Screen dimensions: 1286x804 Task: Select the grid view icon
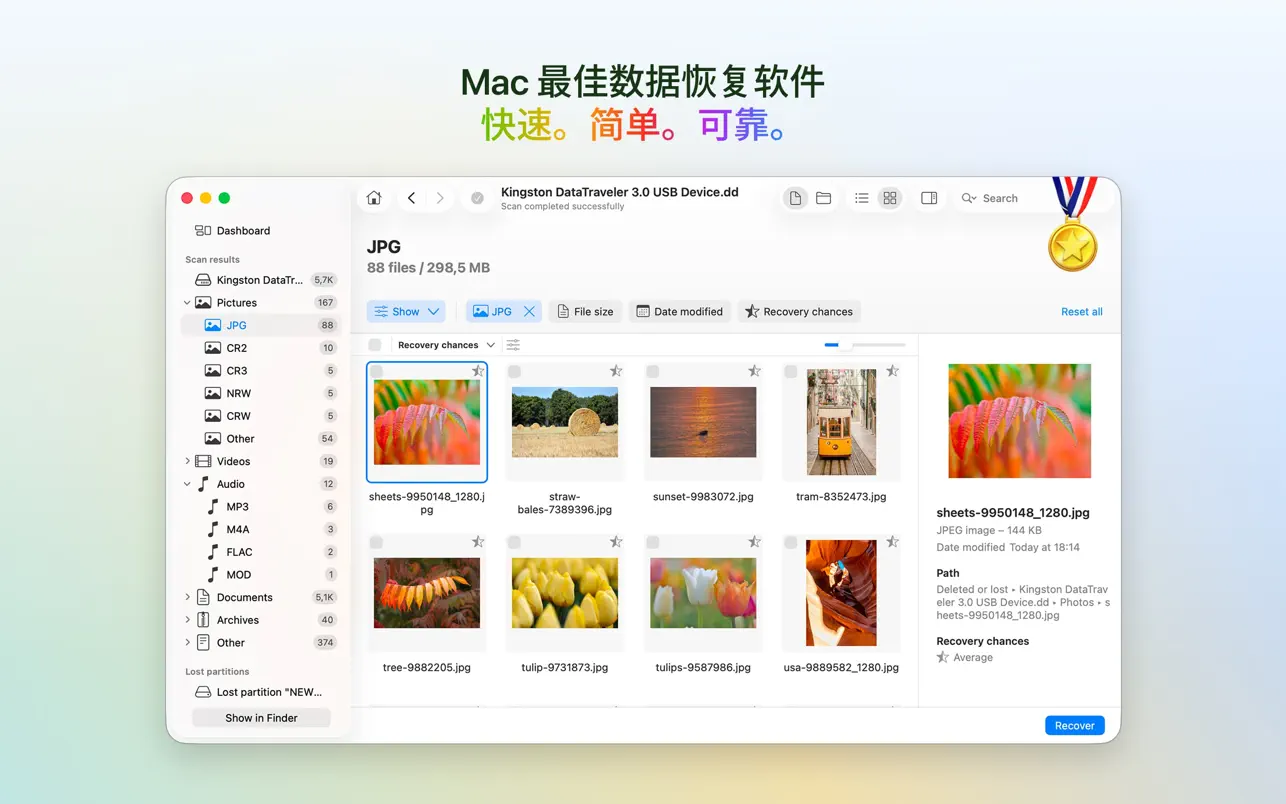(x=889, y=198)
